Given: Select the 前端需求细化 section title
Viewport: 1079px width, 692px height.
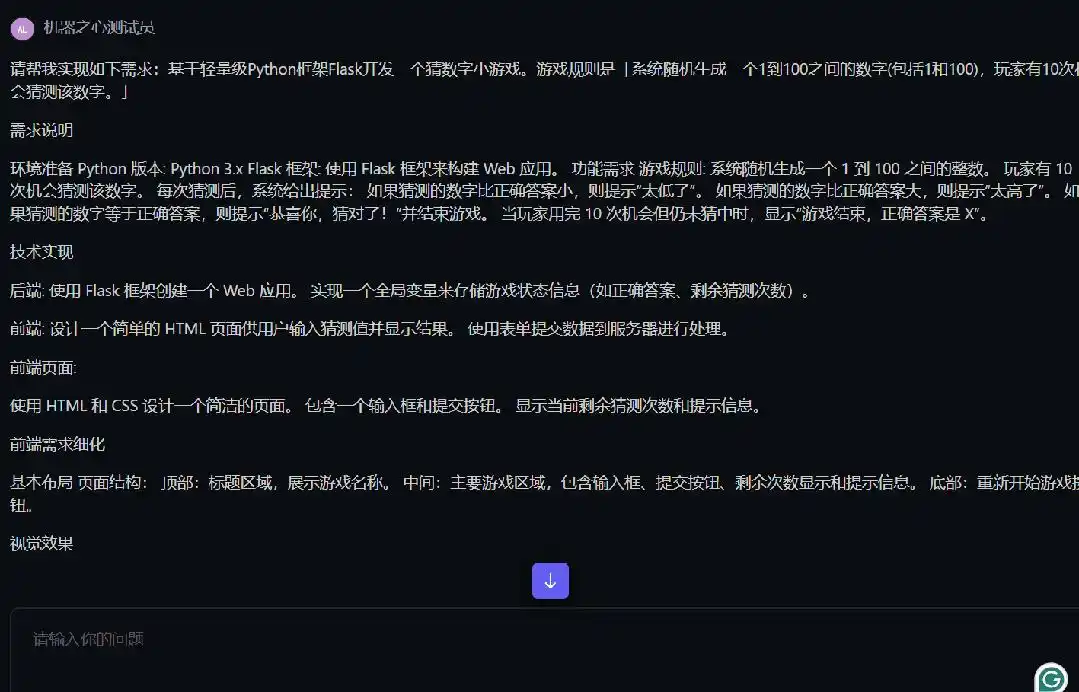Looking at the screenshot, I should [x=50, y=444].
